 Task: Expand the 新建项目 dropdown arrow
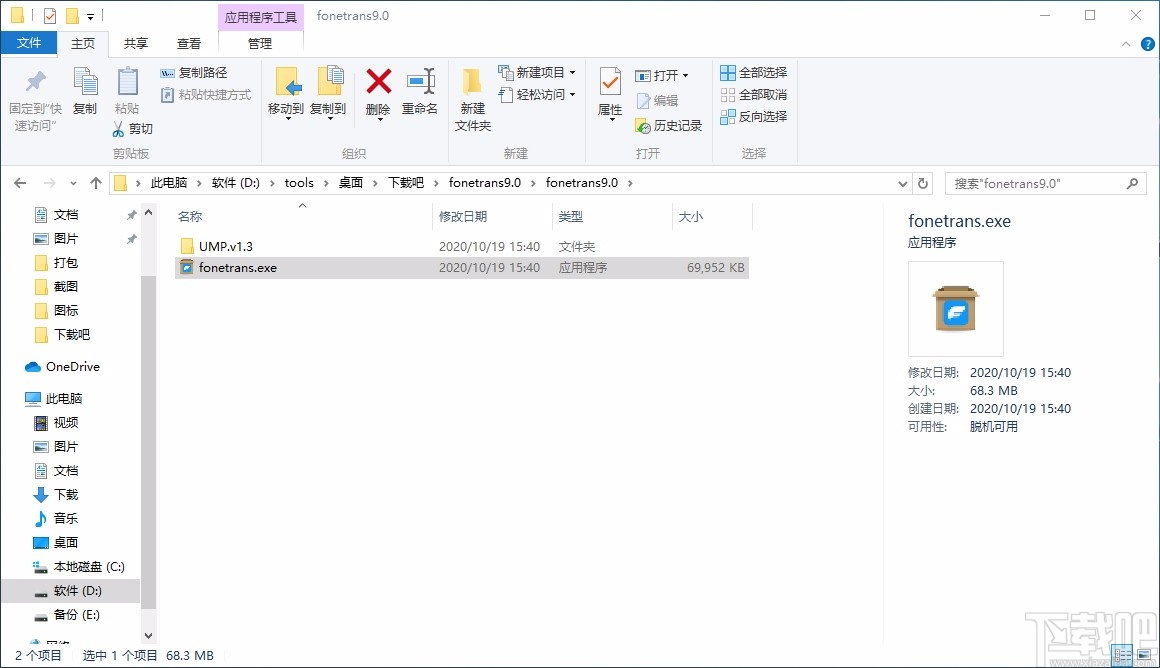click(x=573, y=73)
